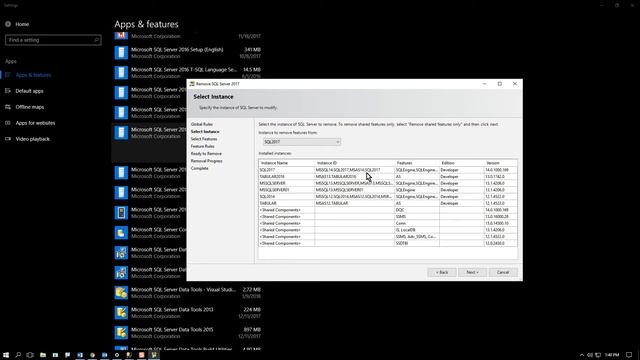Click icon of SQL Server 2016 T-SQL entry
This screenshot has height=360, width=640.
click(121, 73)
